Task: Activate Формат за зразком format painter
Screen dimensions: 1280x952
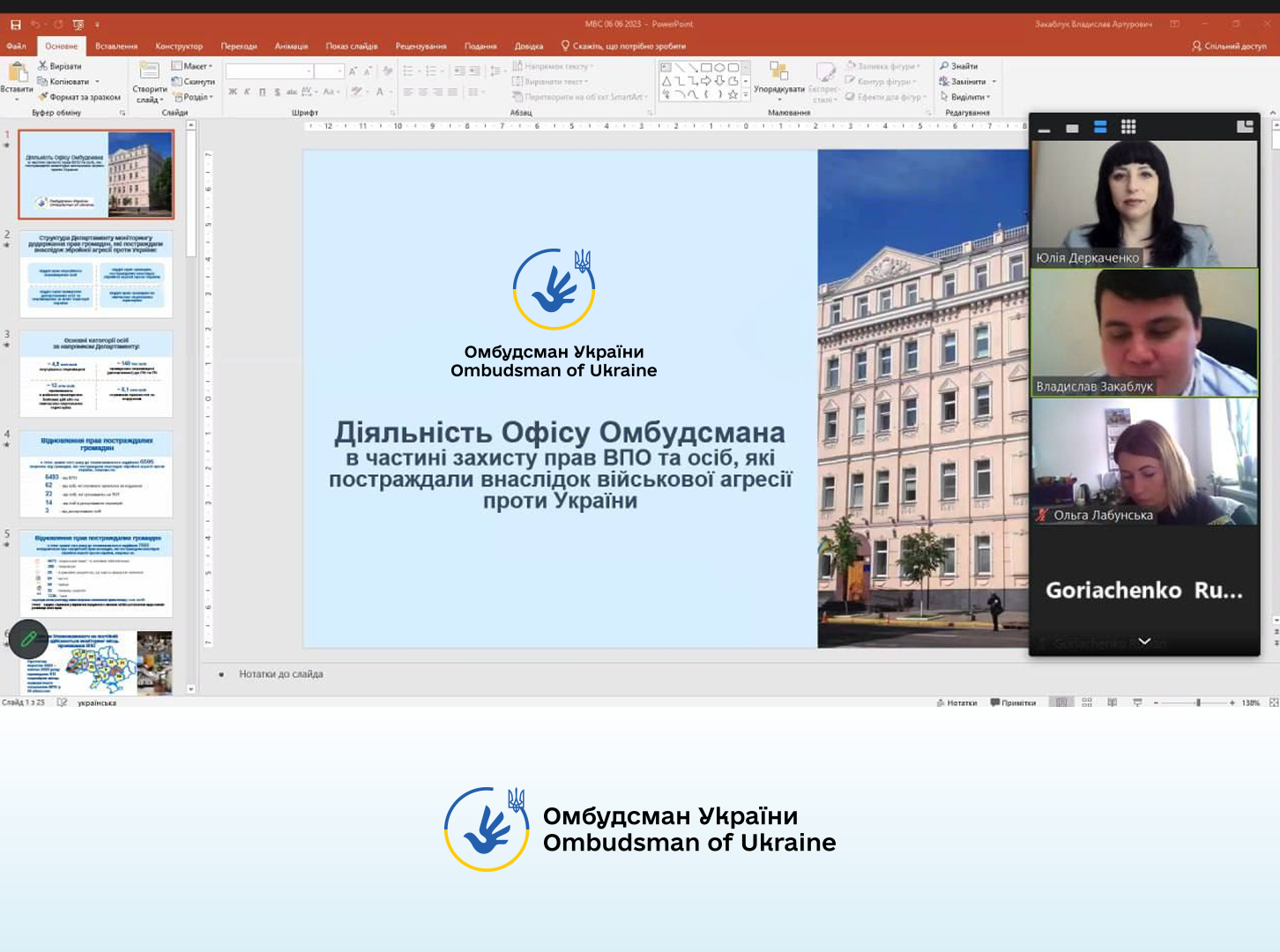Action: 79,98
